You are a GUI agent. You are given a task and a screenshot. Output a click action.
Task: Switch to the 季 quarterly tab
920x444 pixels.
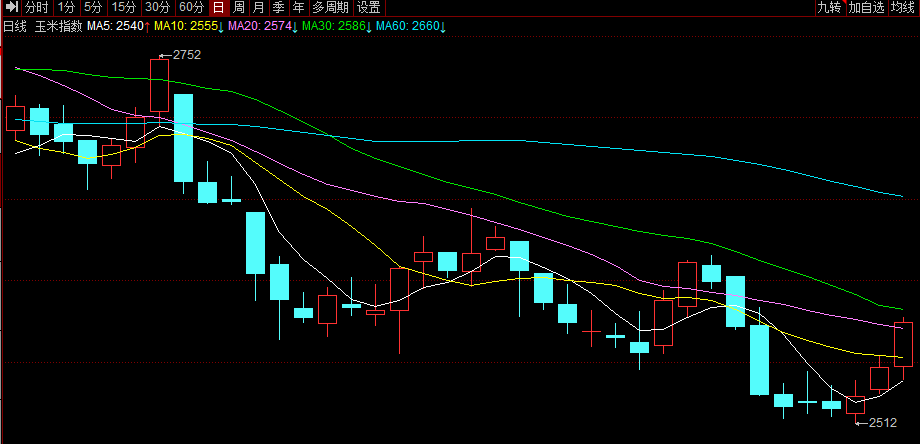pyautogui.click(x=279, y=8)
